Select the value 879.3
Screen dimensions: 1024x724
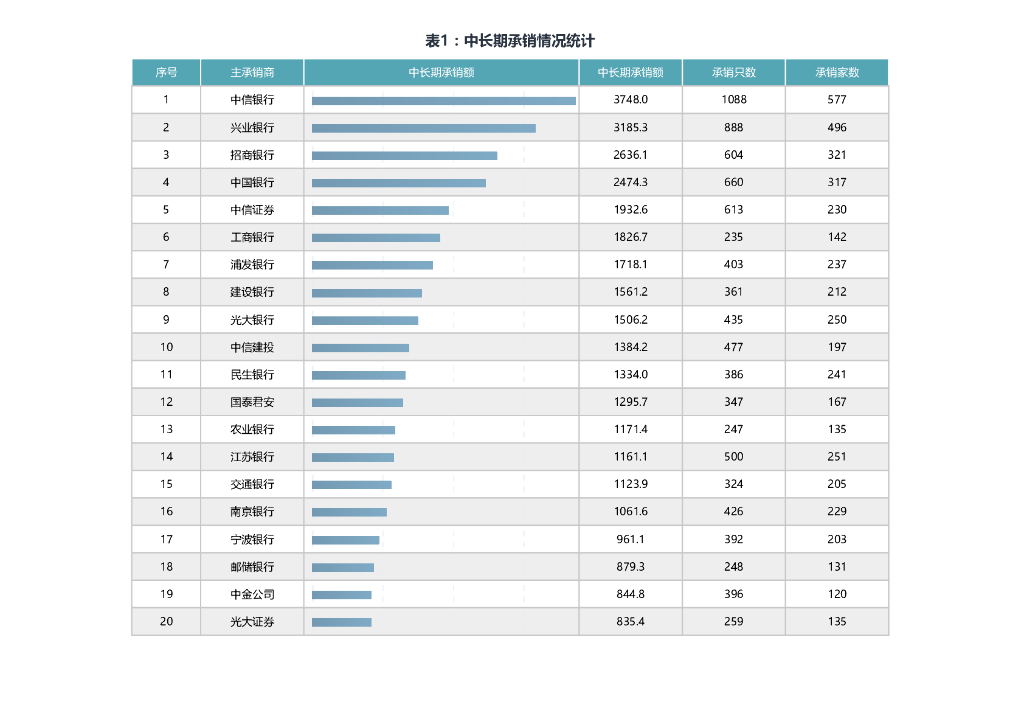[630, 567]
